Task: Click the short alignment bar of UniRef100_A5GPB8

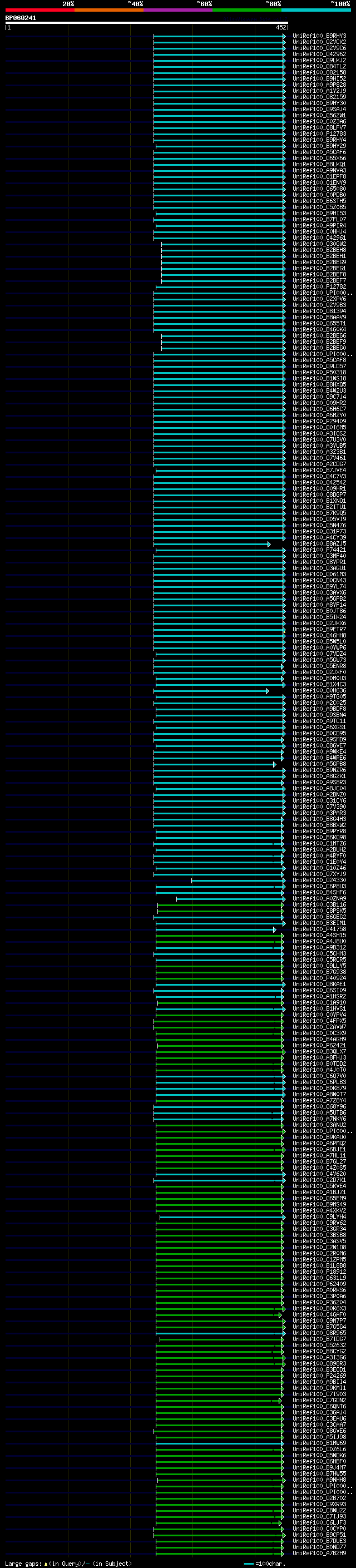Action: click(215, 764)
